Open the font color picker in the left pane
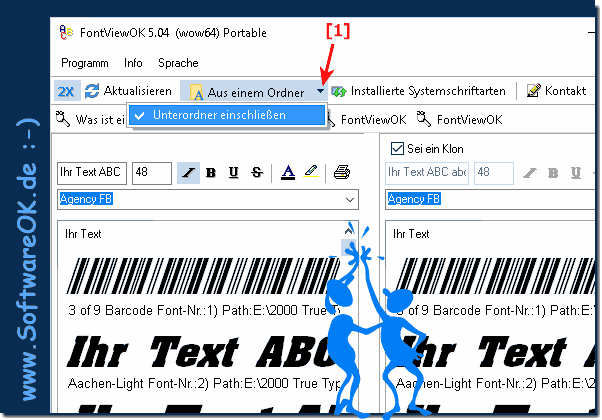The width and height of the screenshot is (602, 420). (x=288, y=172)
